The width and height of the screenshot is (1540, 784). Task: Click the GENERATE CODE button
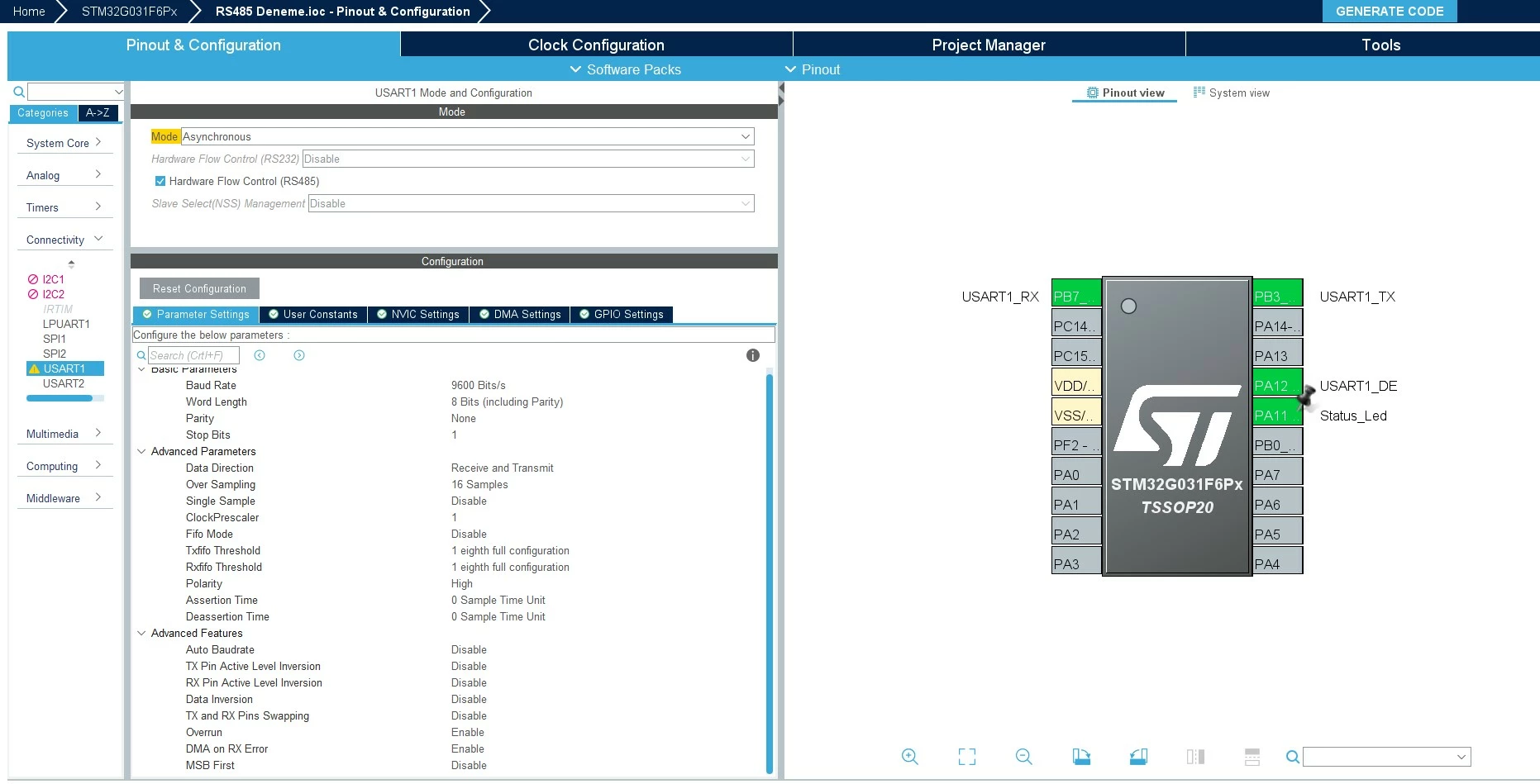(x=1389, y=11)
